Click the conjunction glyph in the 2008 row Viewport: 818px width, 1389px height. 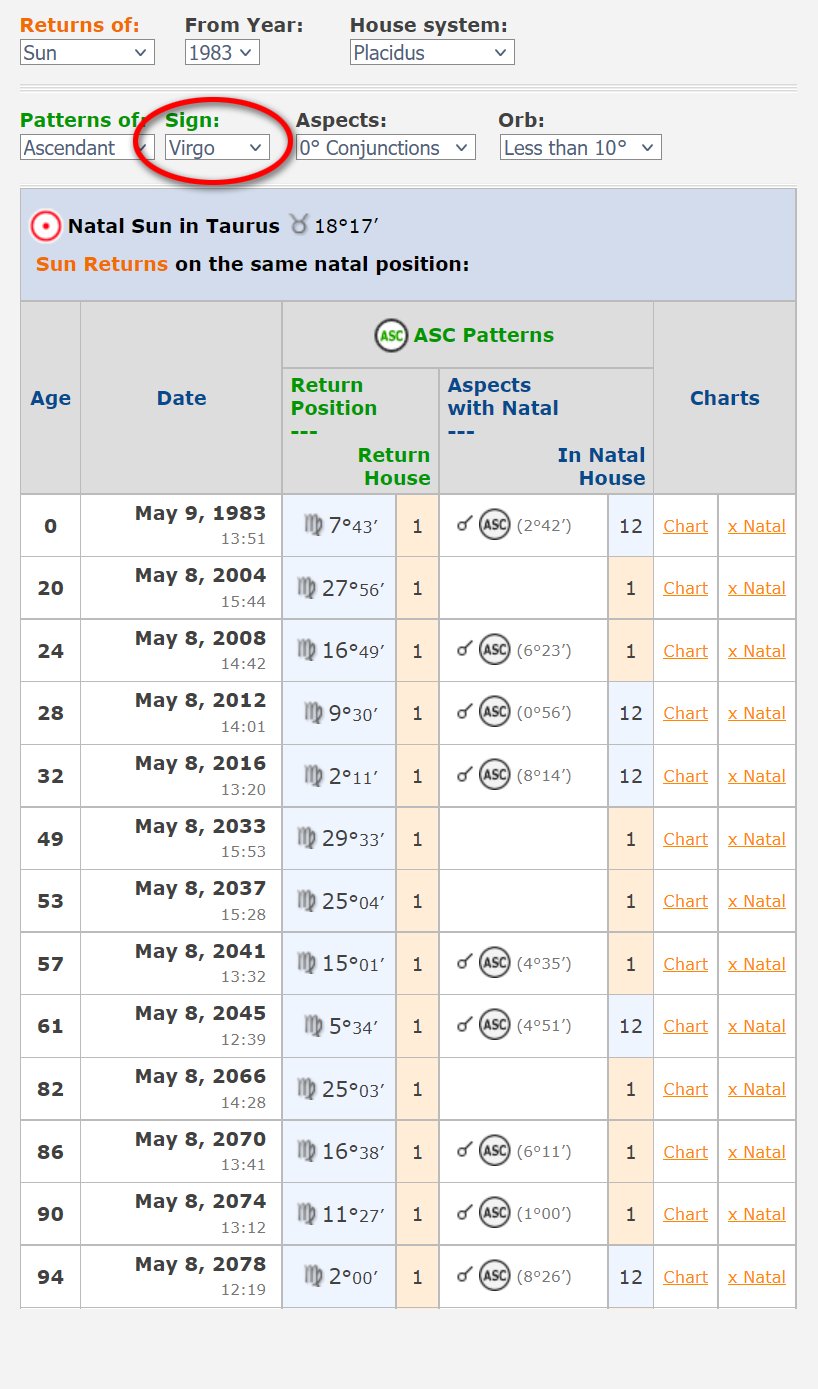tap(462, 650)
